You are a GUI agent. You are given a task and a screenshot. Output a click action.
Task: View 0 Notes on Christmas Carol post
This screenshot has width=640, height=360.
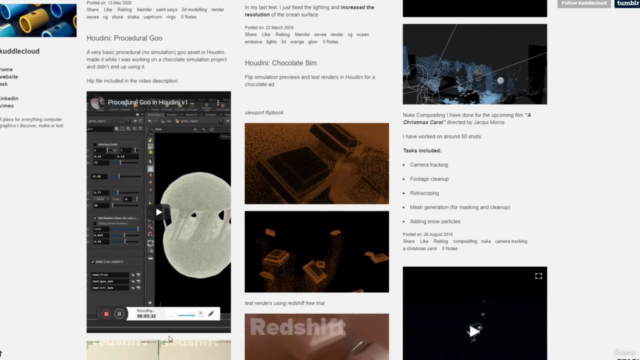[449, 249]
